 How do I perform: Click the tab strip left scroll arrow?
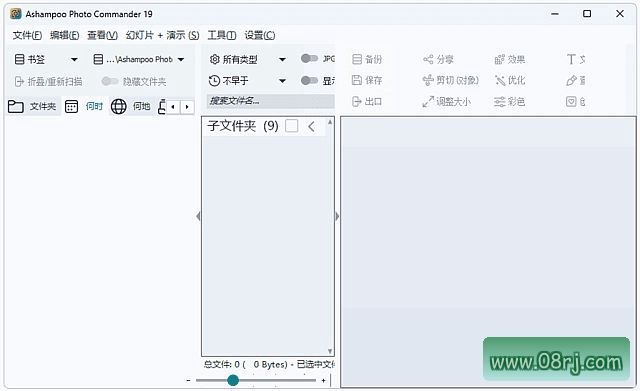[x=173, y=107]
